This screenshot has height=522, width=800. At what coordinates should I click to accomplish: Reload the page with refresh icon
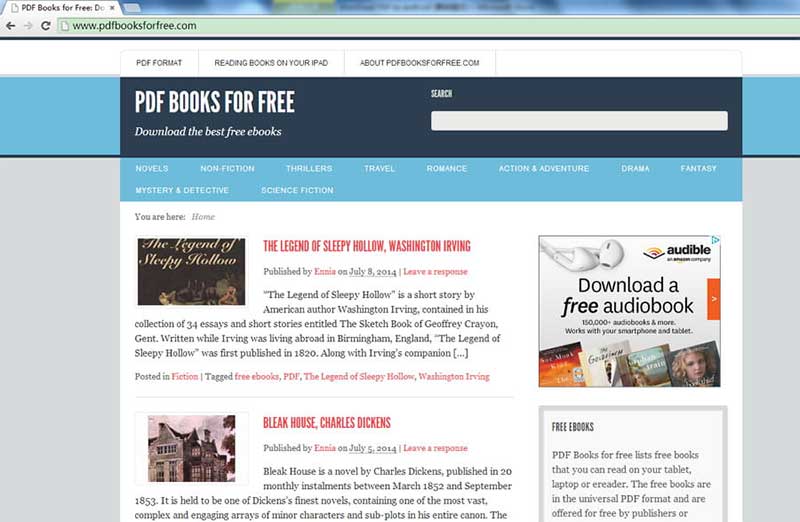tap(45, 26)
